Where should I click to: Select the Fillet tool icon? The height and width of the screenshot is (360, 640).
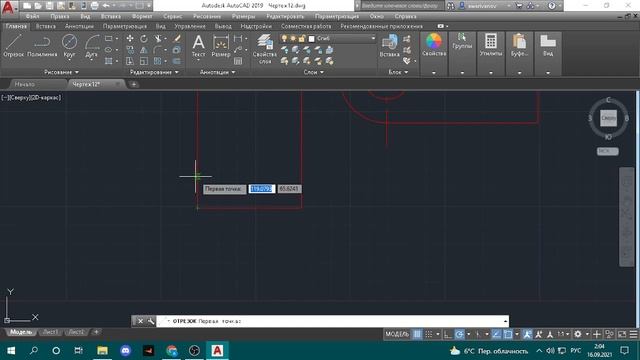point(158,50)
